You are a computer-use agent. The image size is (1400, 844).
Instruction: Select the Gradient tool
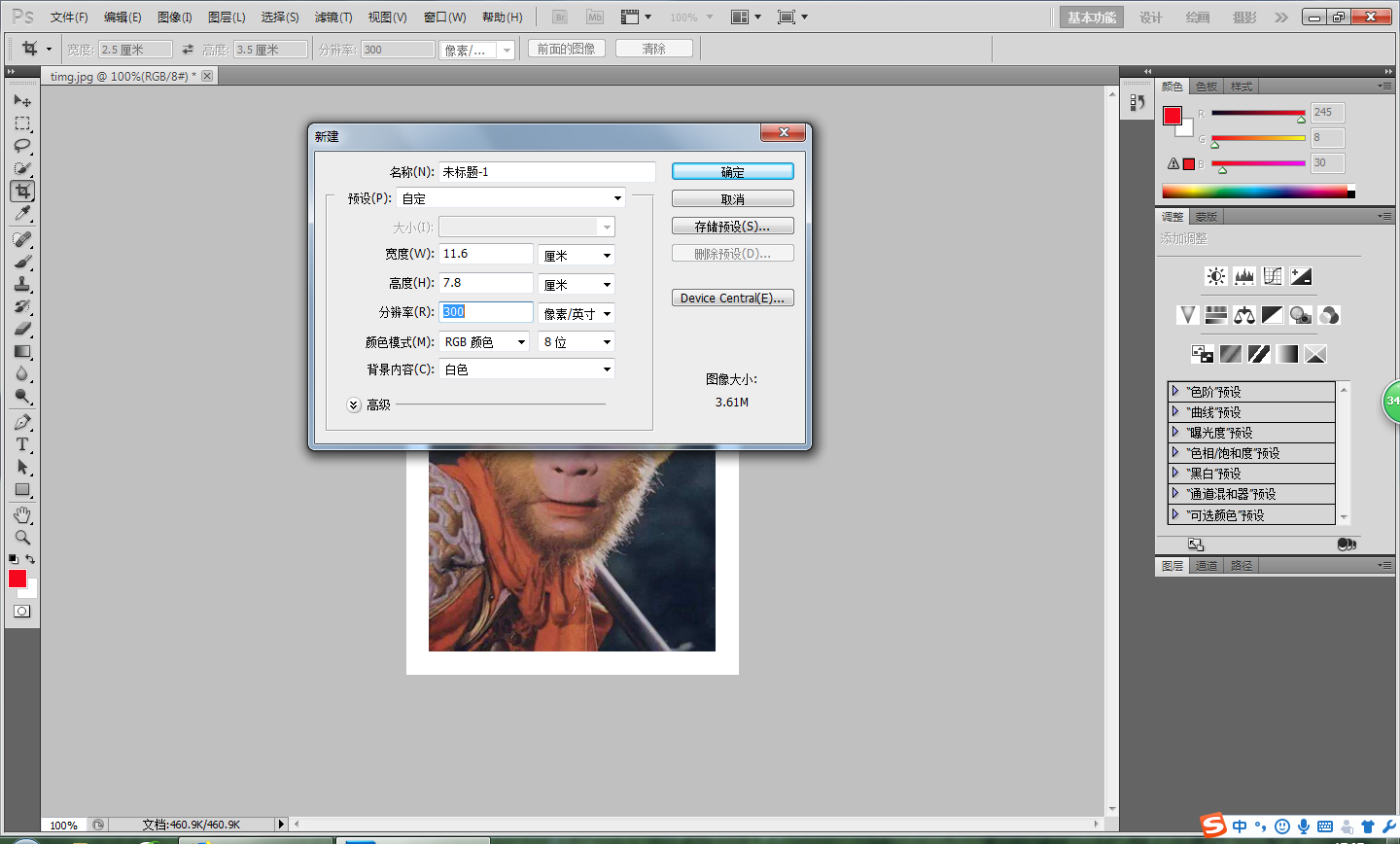pyautogui.click(x=22, y=351)
